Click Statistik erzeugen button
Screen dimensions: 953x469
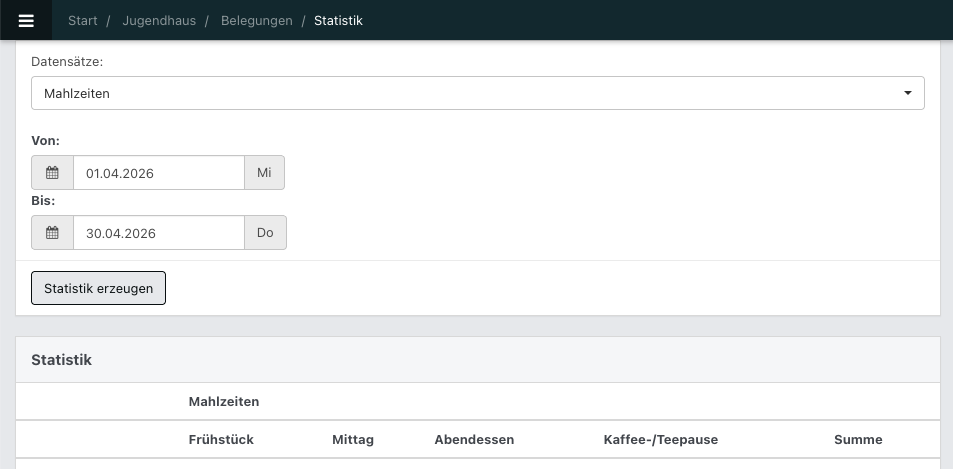[98, 288]
